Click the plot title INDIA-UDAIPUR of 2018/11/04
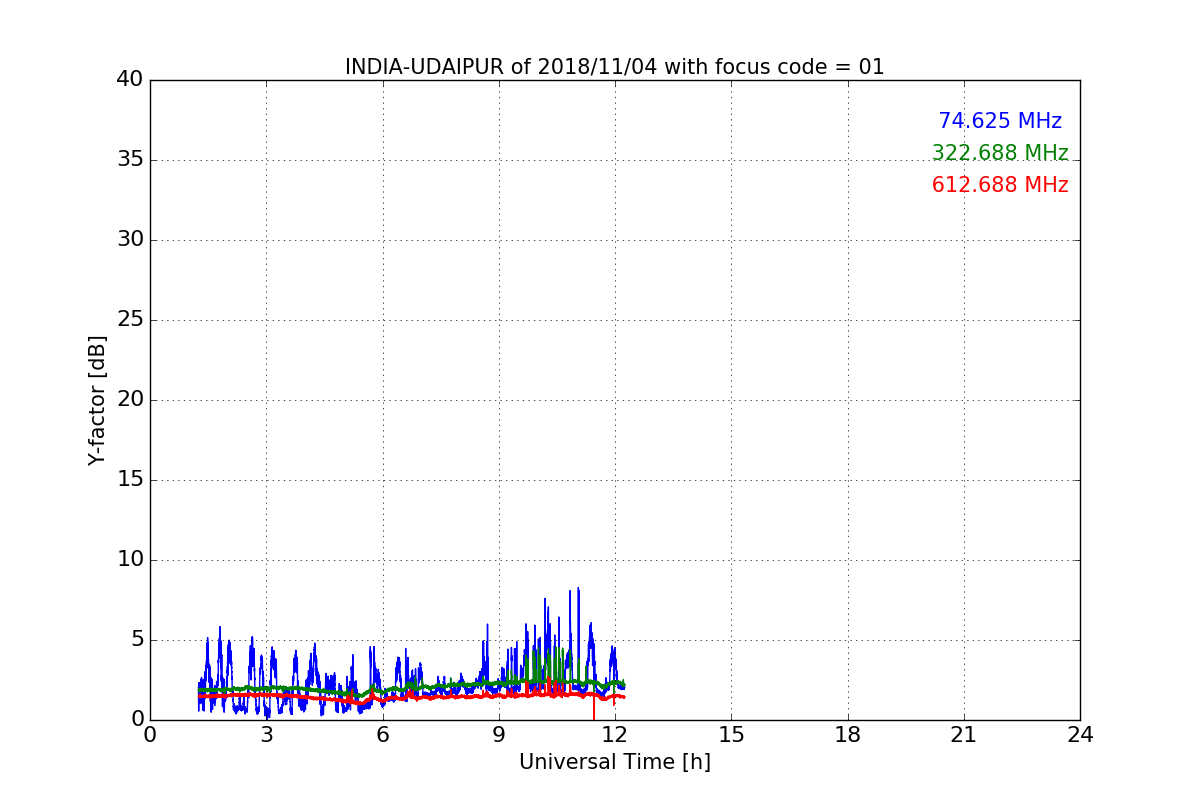 click(x=614, y=67)
